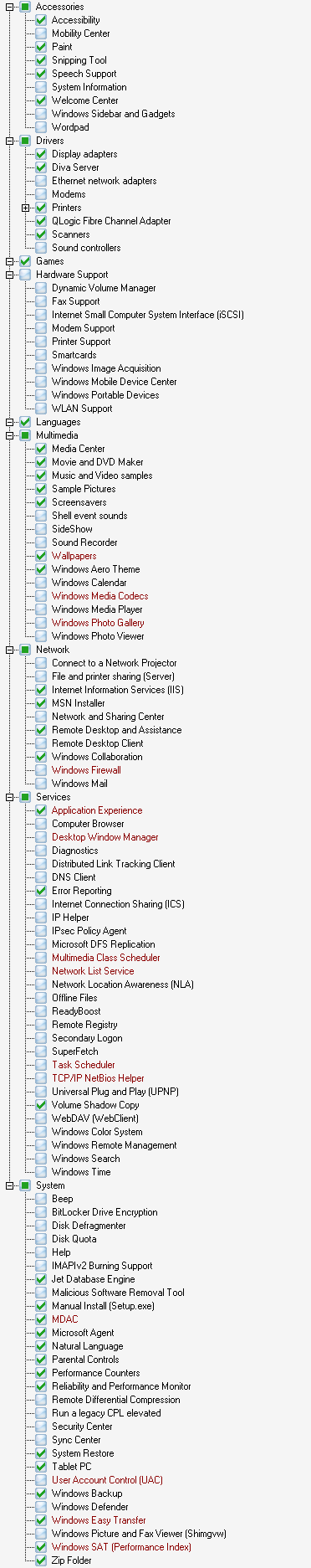Uncheck Jet Database Engine checkbox
311x1568 pixels.
(41, 1279)
